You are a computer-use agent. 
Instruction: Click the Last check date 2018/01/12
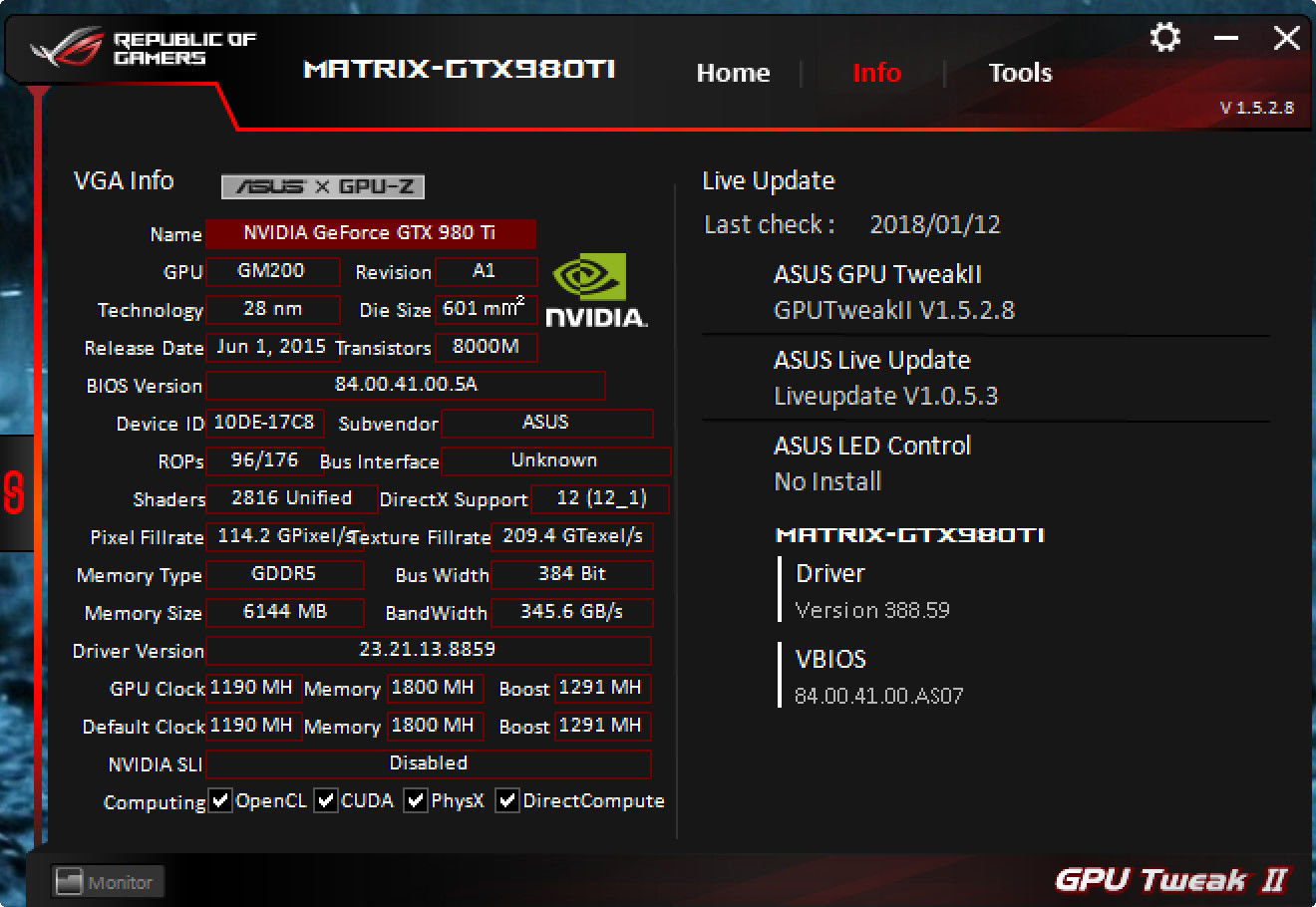[x=935, y=224]
